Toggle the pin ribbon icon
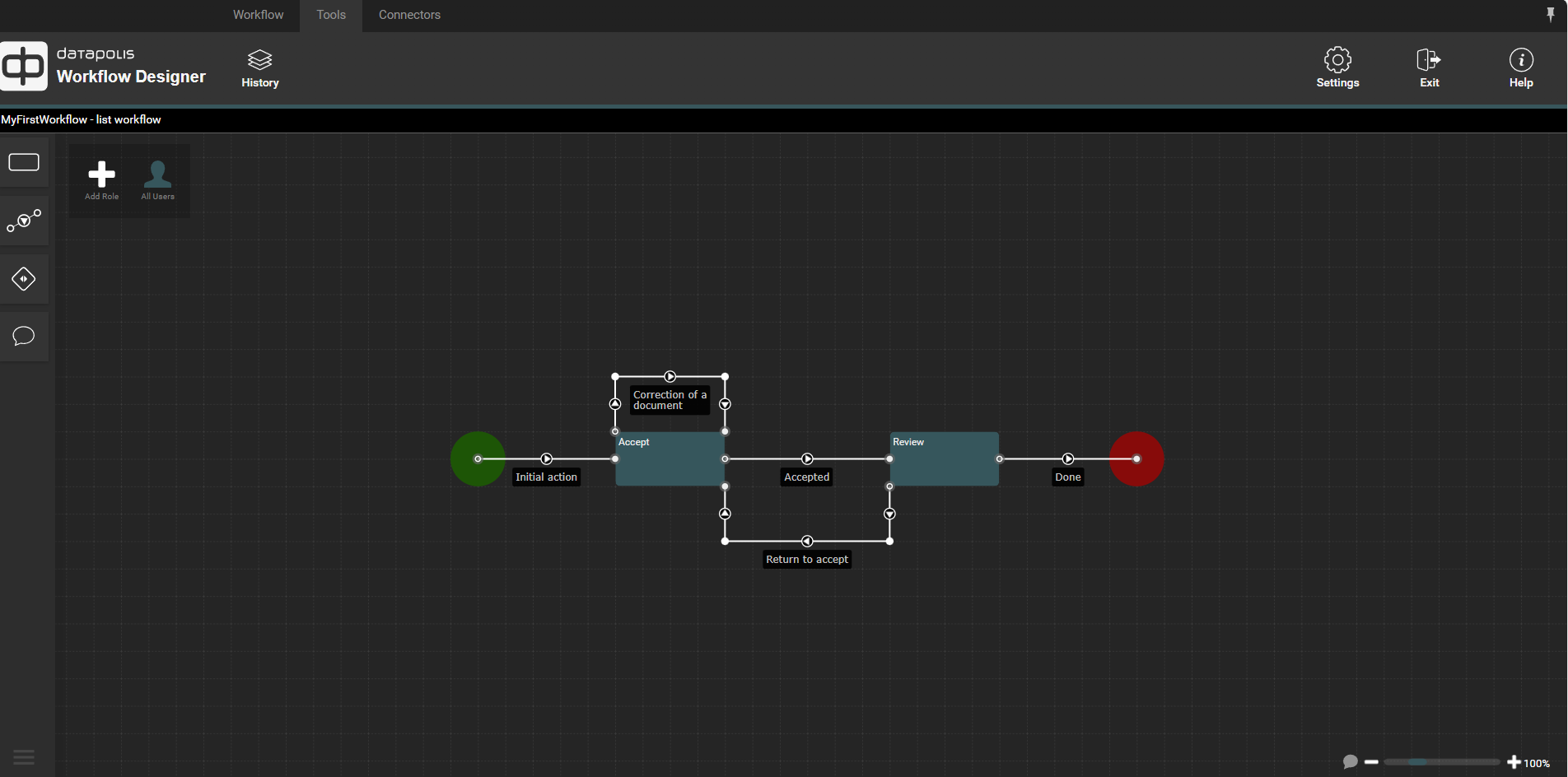 [x=1550, y=14]
